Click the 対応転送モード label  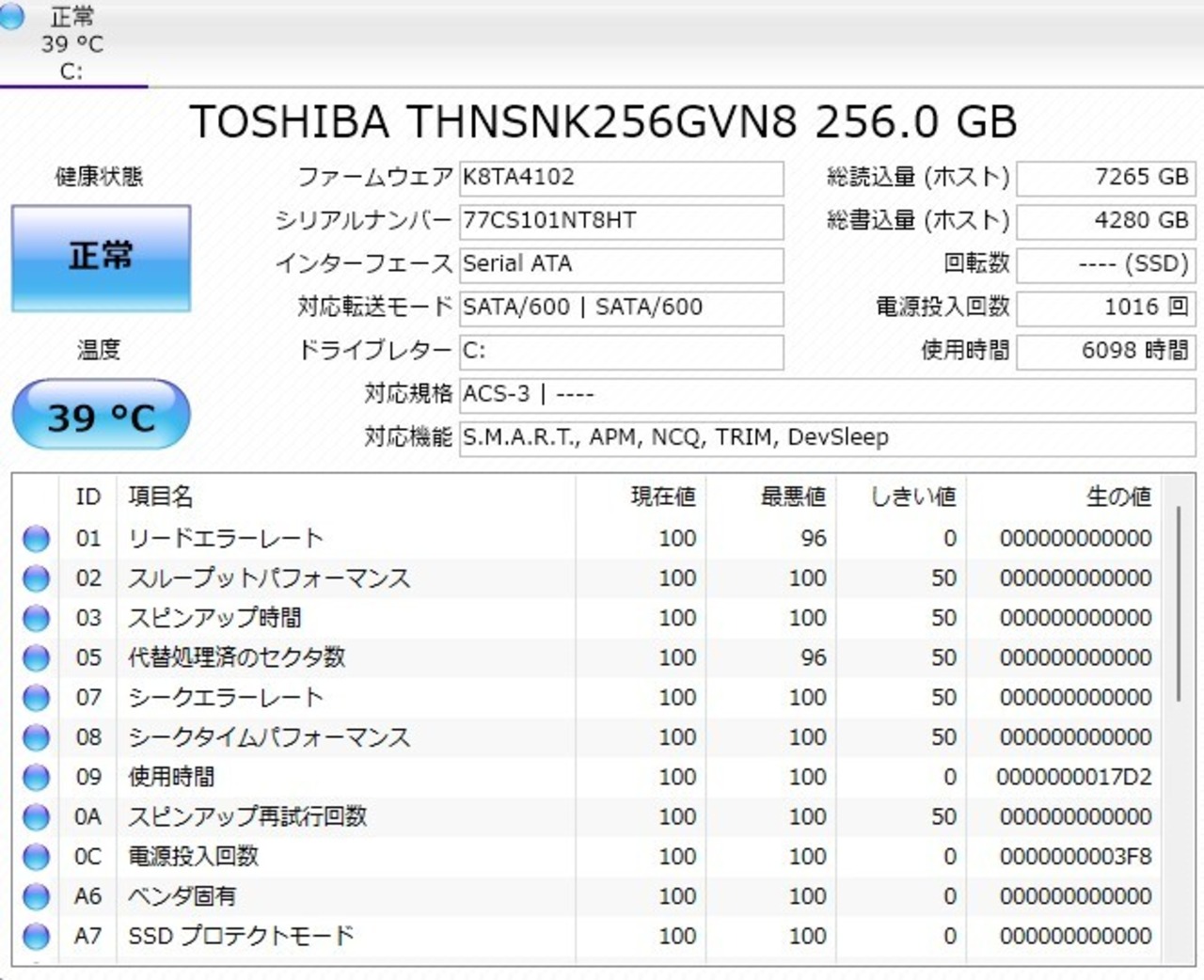(x=375, y=307)
